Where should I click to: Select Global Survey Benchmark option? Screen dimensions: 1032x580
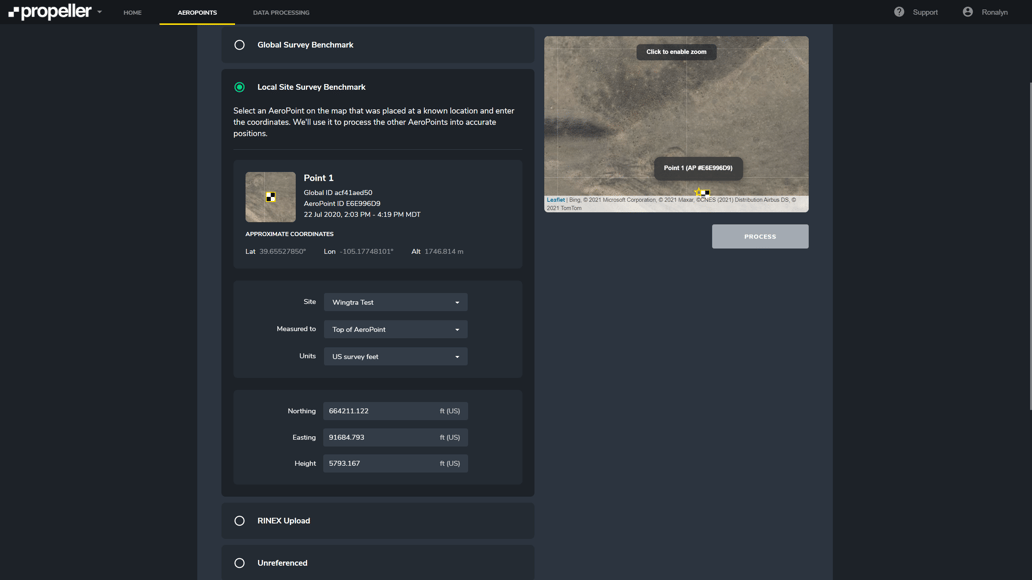239,45
